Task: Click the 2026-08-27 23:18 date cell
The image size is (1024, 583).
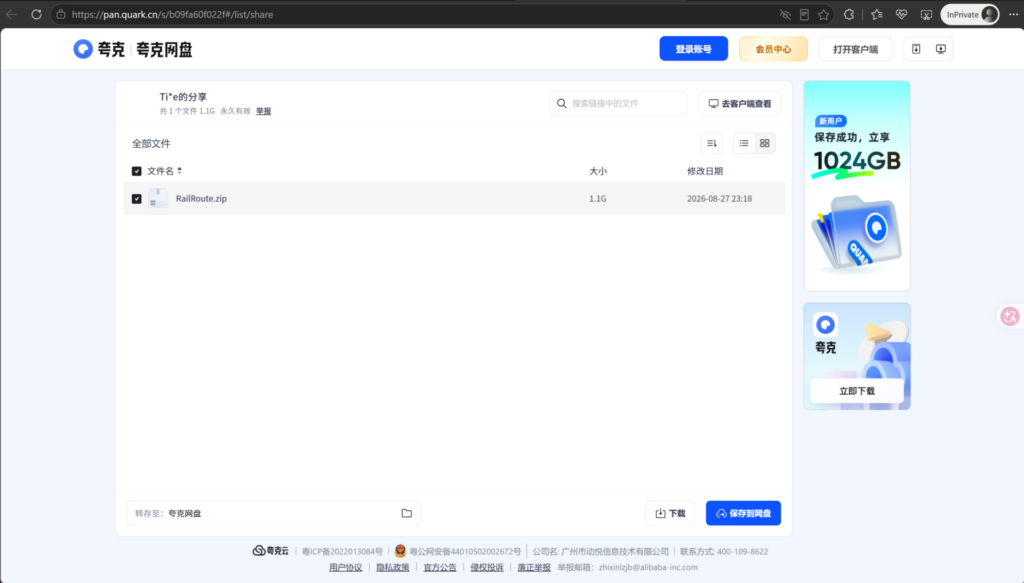Action: [x=719, y=198]
